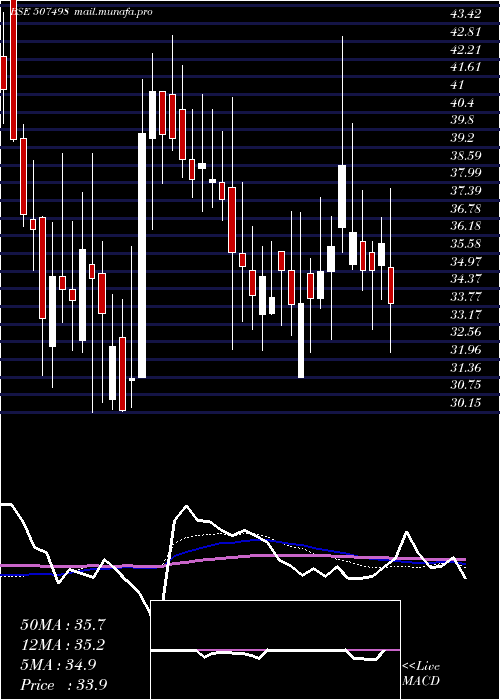Click the 39.8 price axis label
The image size is (500, 700).
pyautogui.click(x=462, y=121)
